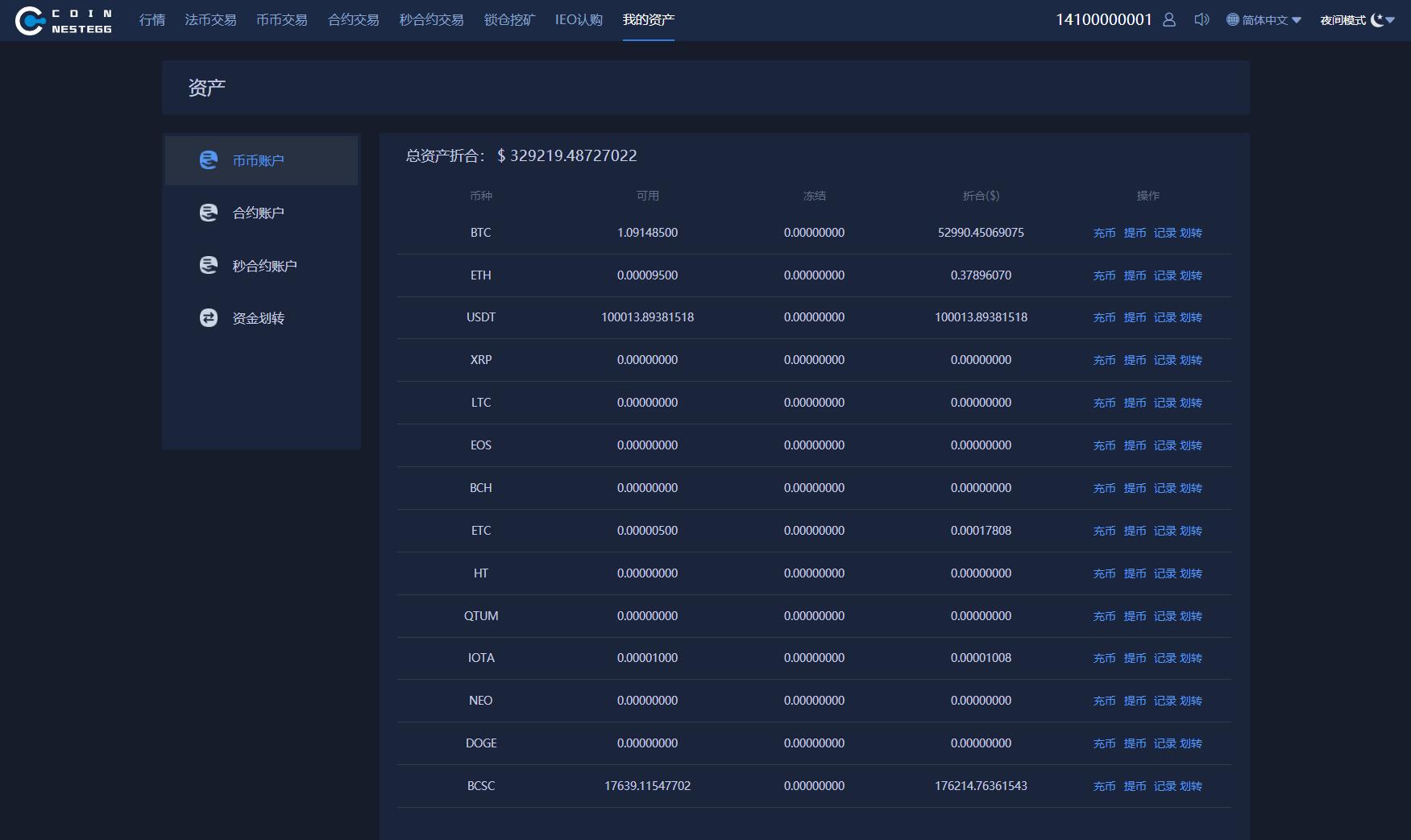Click the 合约账户 sidebar icon
This screenshot has height=840, width=1411.
coord(209,213)
